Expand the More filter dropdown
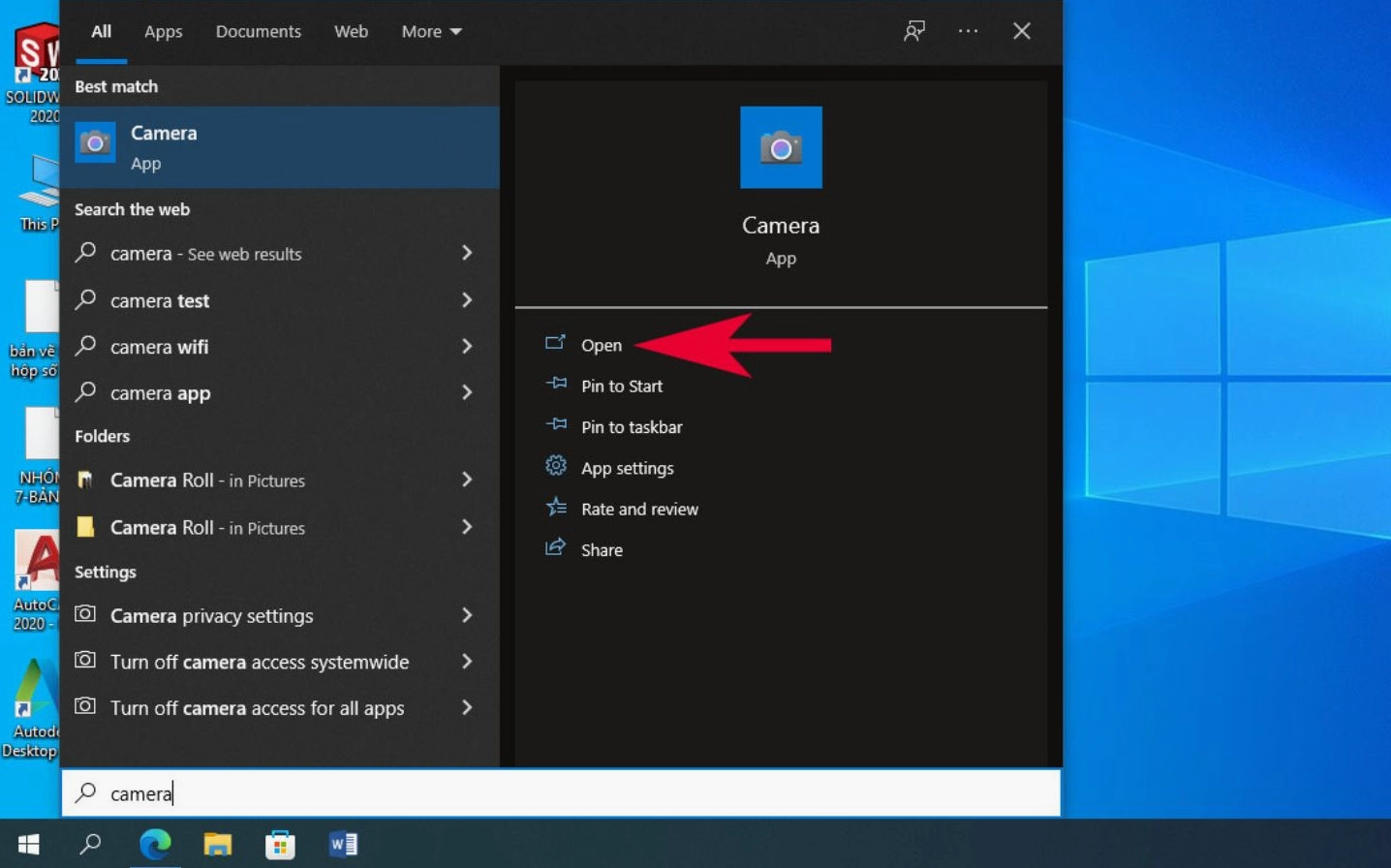1391x868 pixels. point(431,31)
